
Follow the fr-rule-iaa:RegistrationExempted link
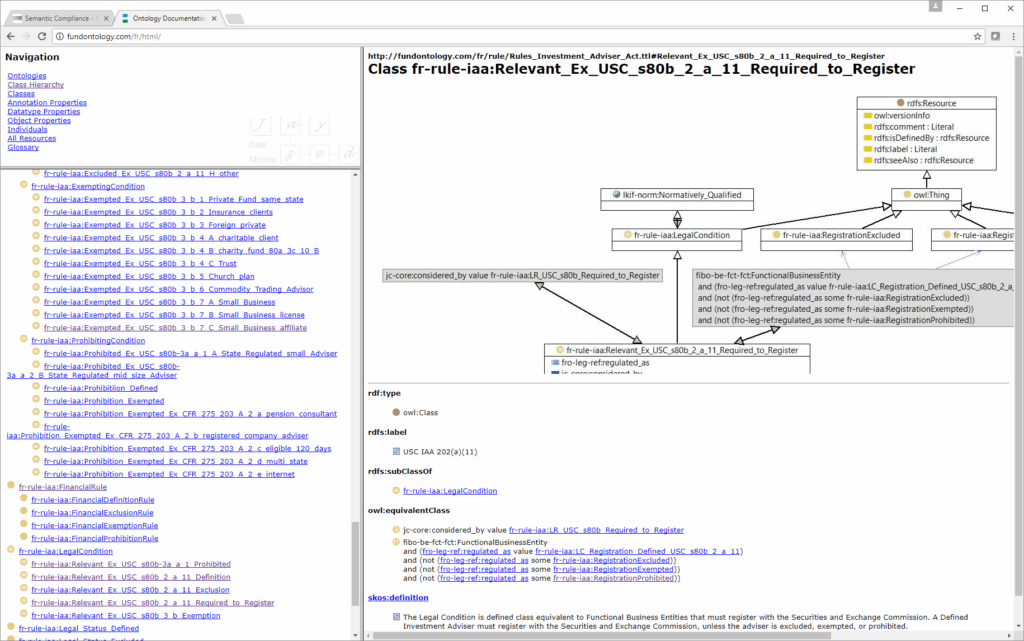click(x=613, y=569)
